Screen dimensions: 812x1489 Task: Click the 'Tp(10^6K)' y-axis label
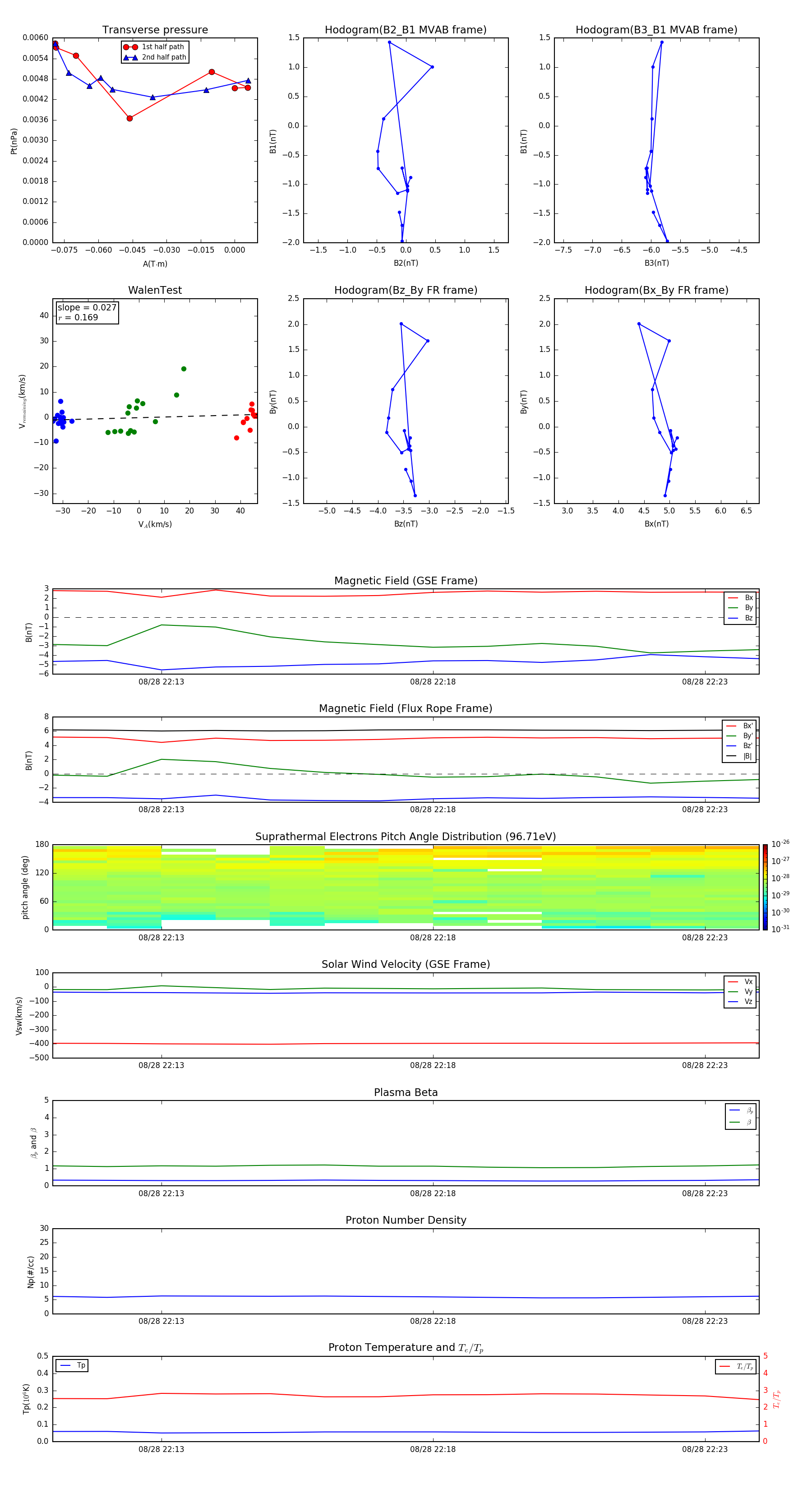point(26,1399)
